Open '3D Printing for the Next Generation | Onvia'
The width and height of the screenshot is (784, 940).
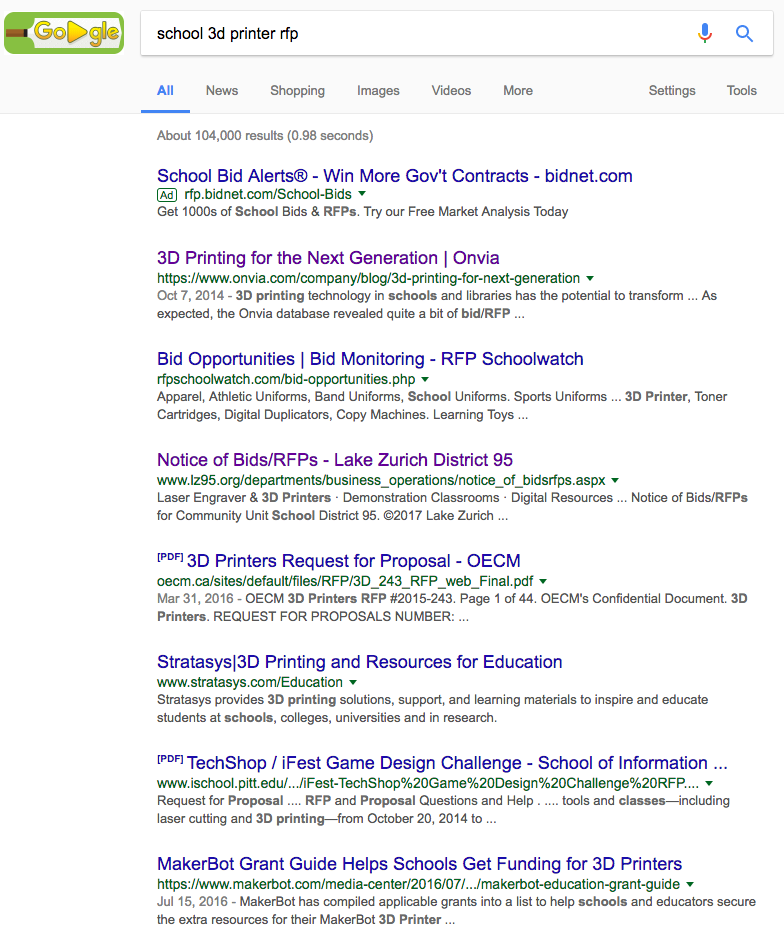pyautogui.click(x=328, y=258)
